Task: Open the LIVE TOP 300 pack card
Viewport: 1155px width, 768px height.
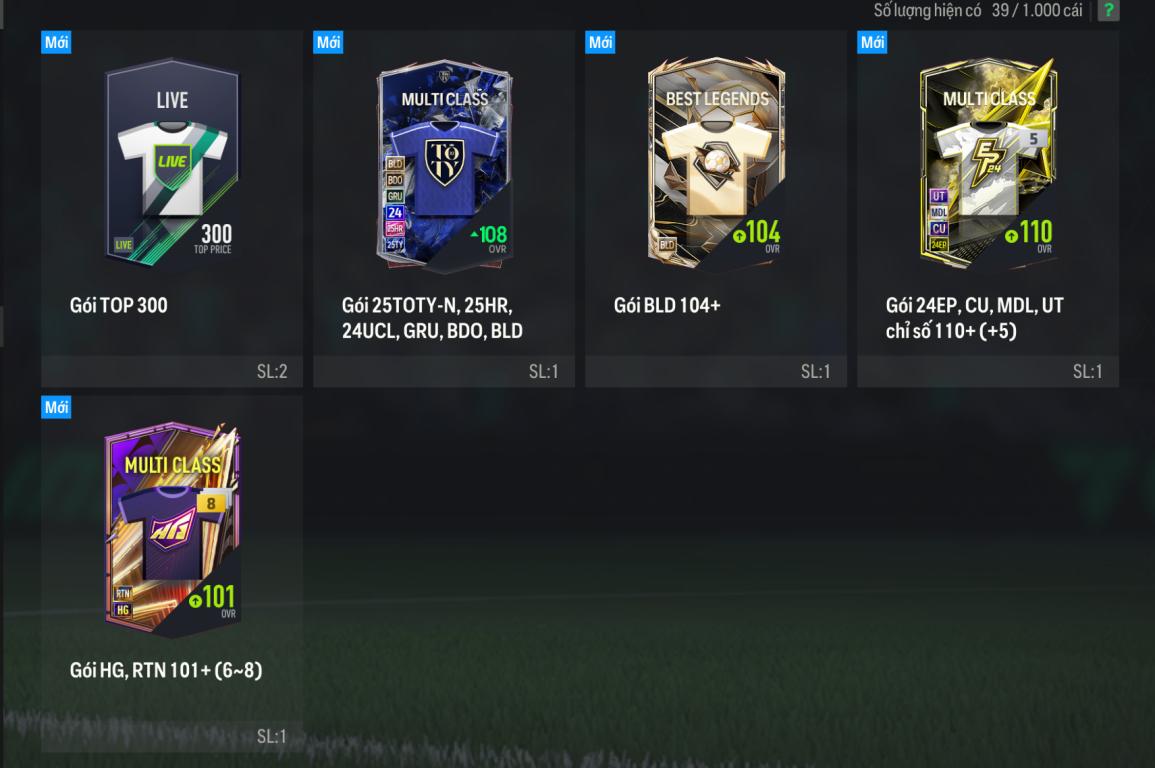Action: [x=172, y=162]
